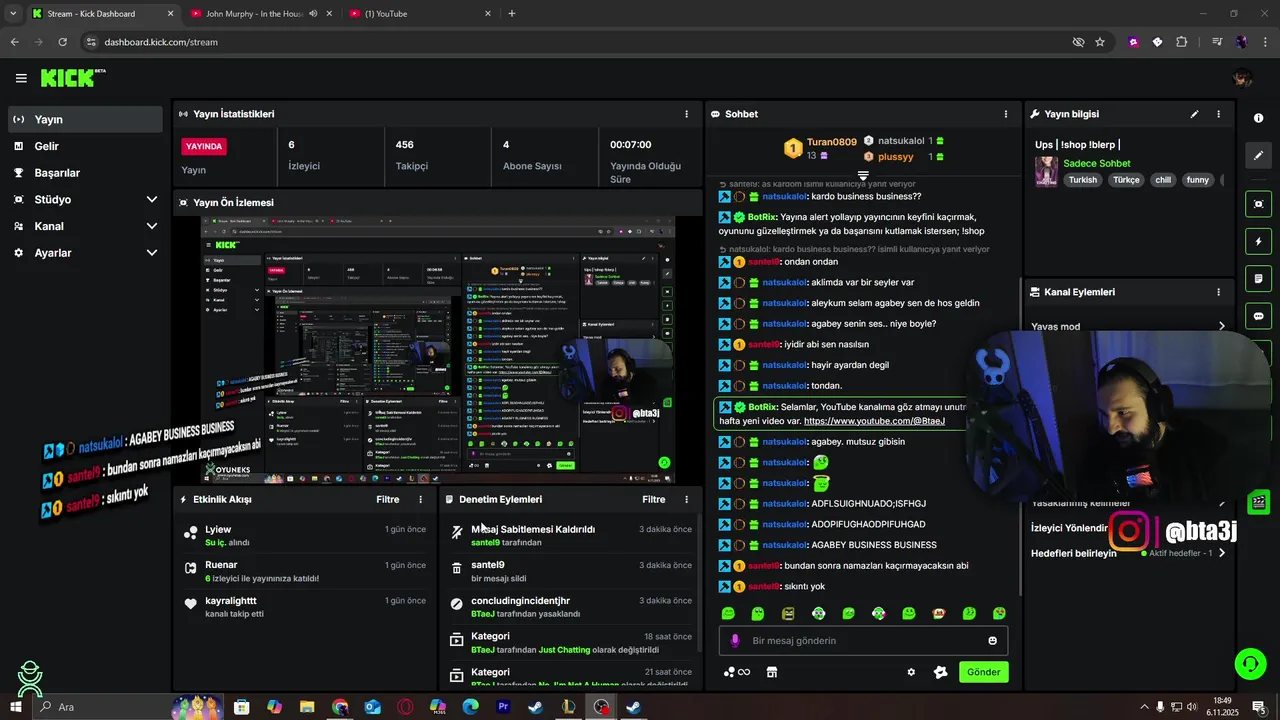Open Gelir in the sidebar
Viewport: 1280px width, 720px height.
pyautogui.click(x=85, y=146)
